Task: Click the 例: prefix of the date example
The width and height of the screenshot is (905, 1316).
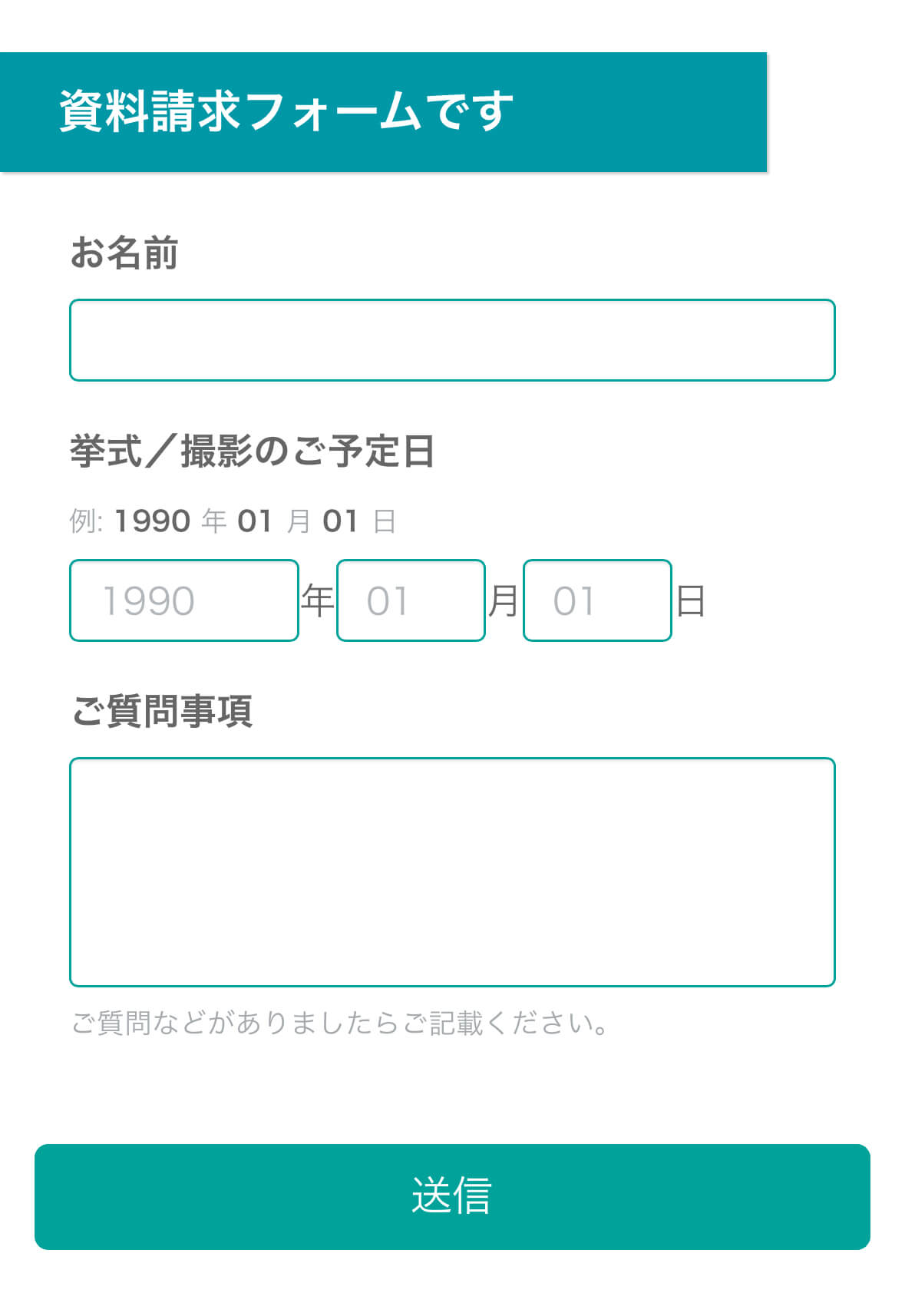Action: point(85,521)
